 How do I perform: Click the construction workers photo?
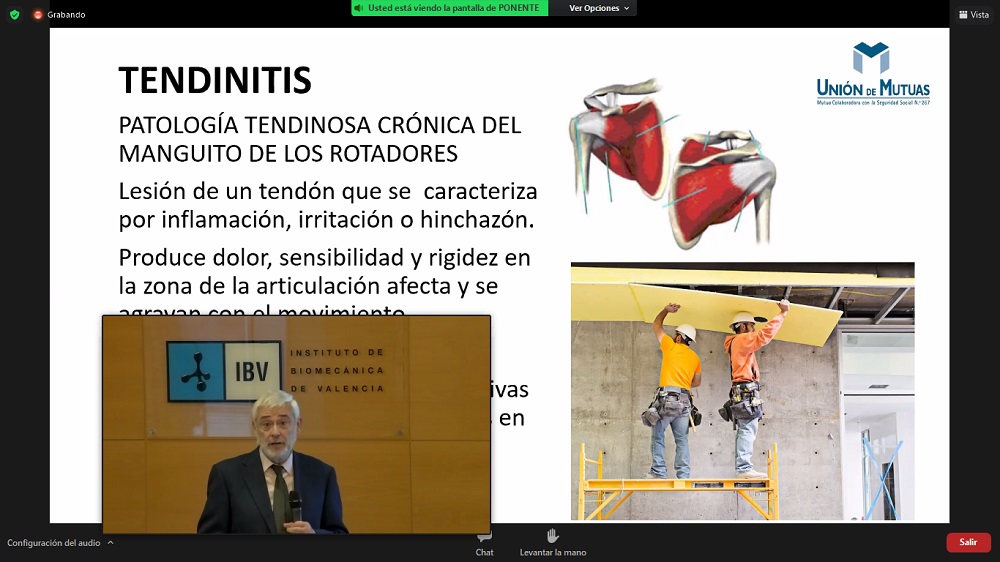(x=742, y=391)
